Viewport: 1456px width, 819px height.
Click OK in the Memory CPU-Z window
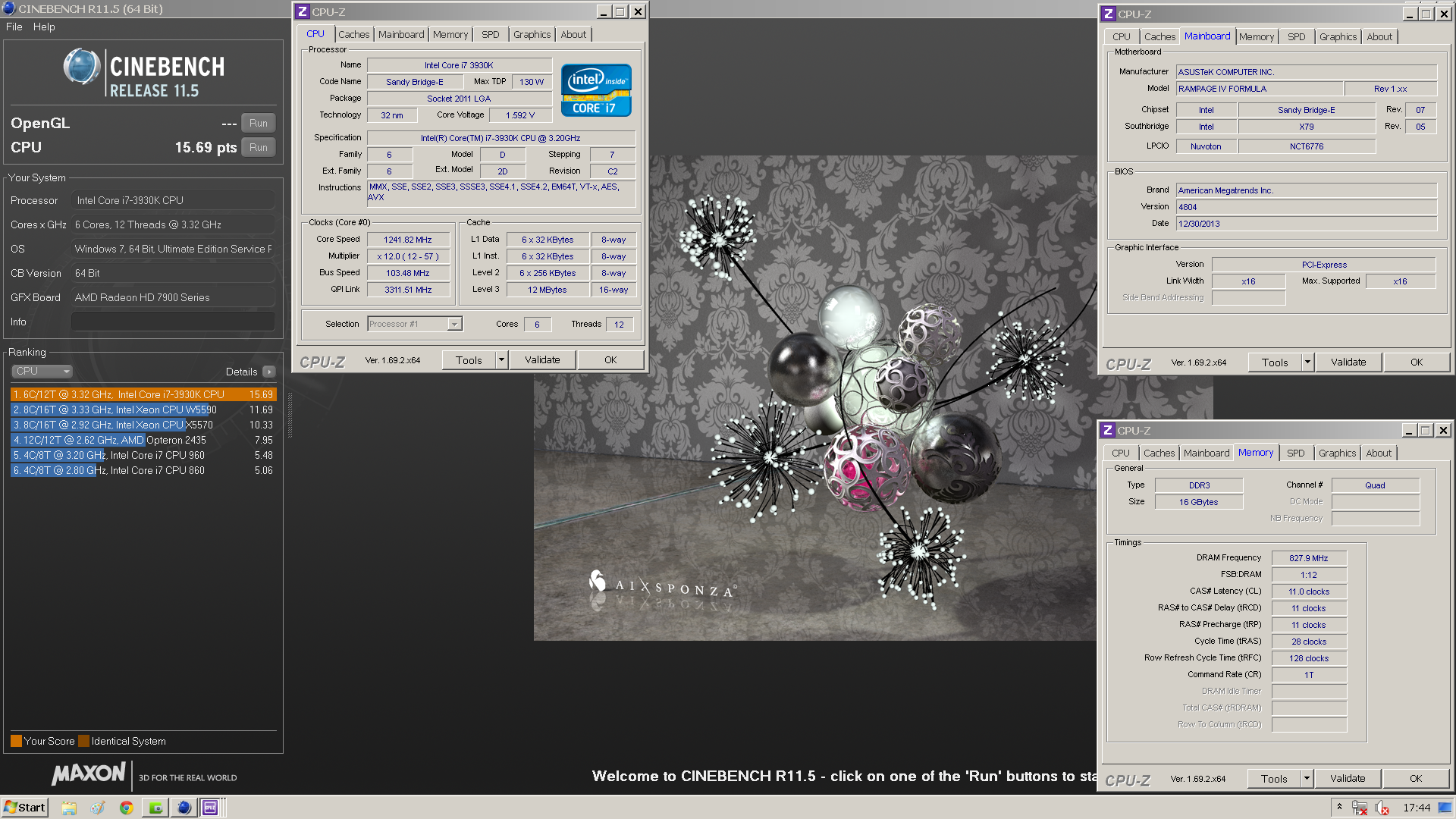click(x=1416, y=779)
